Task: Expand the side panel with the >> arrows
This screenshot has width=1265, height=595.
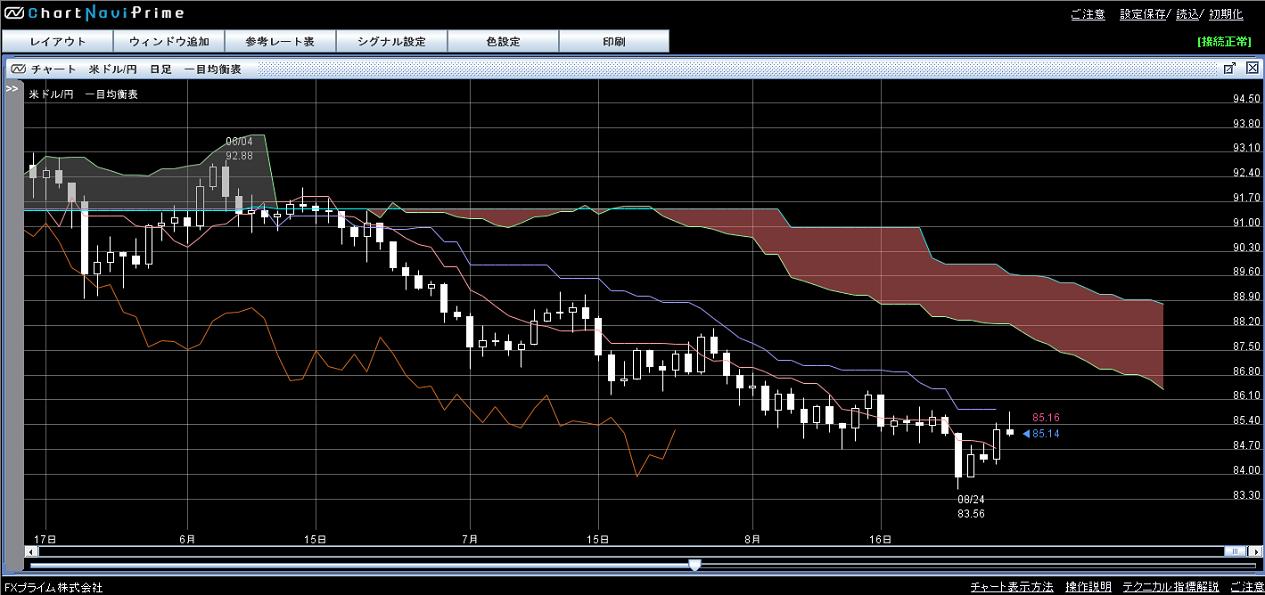Action: (12, 89)
